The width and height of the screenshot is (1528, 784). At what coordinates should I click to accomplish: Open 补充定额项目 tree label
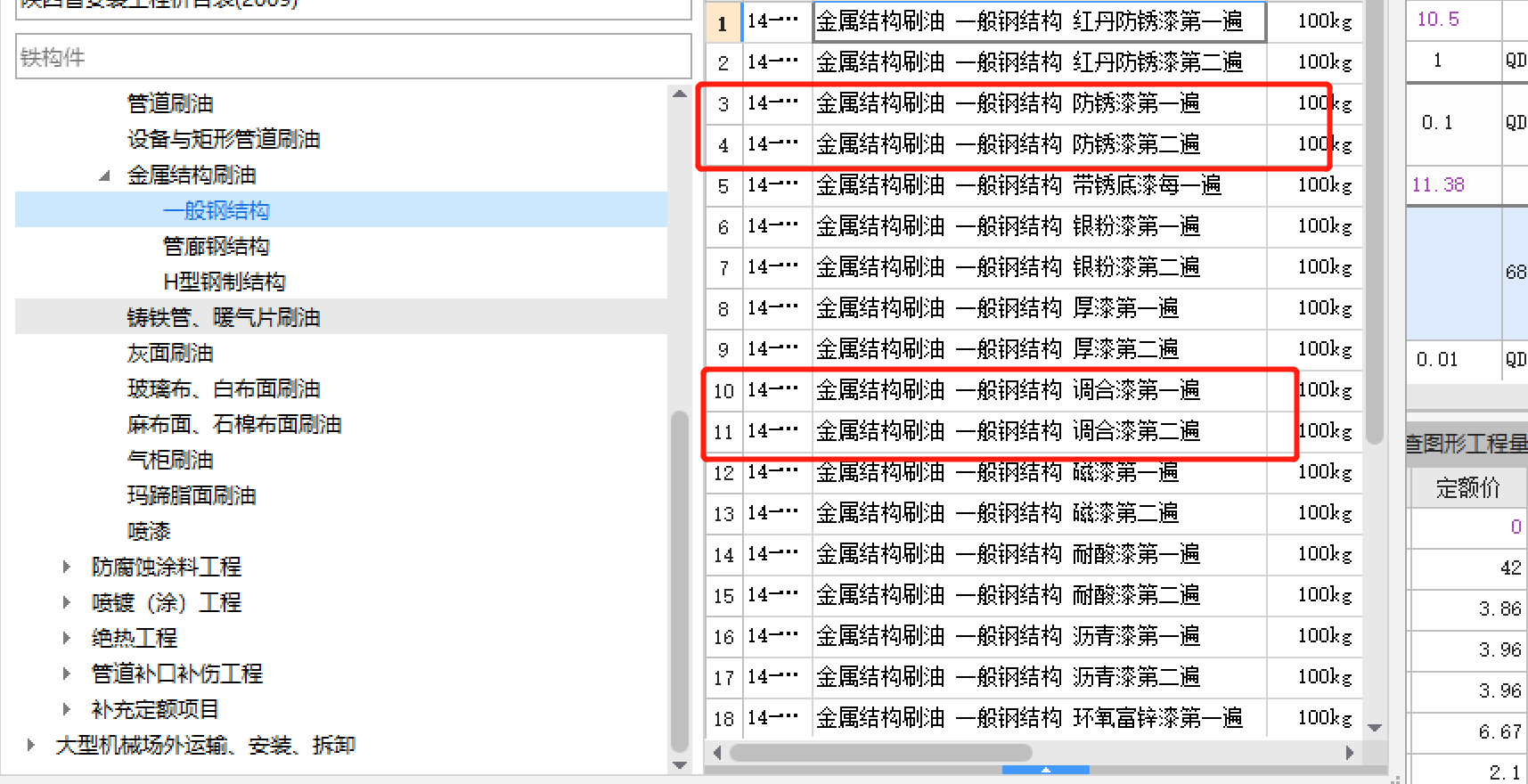click(155, 709)
